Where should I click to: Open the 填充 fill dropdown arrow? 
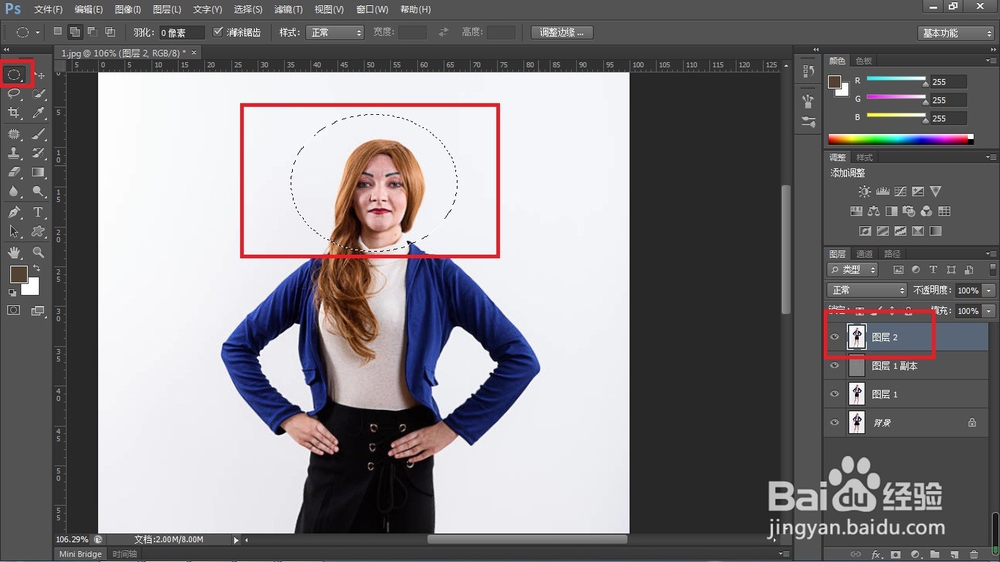(989, 311)
